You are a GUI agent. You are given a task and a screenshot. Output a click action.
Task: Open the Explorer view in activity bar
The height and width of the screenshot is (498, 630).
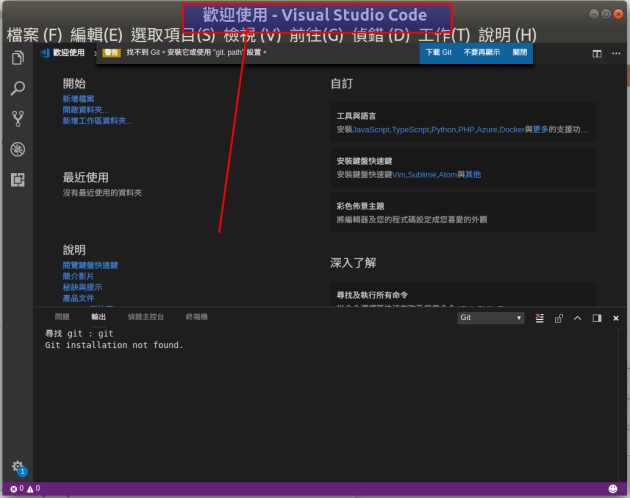18,58
